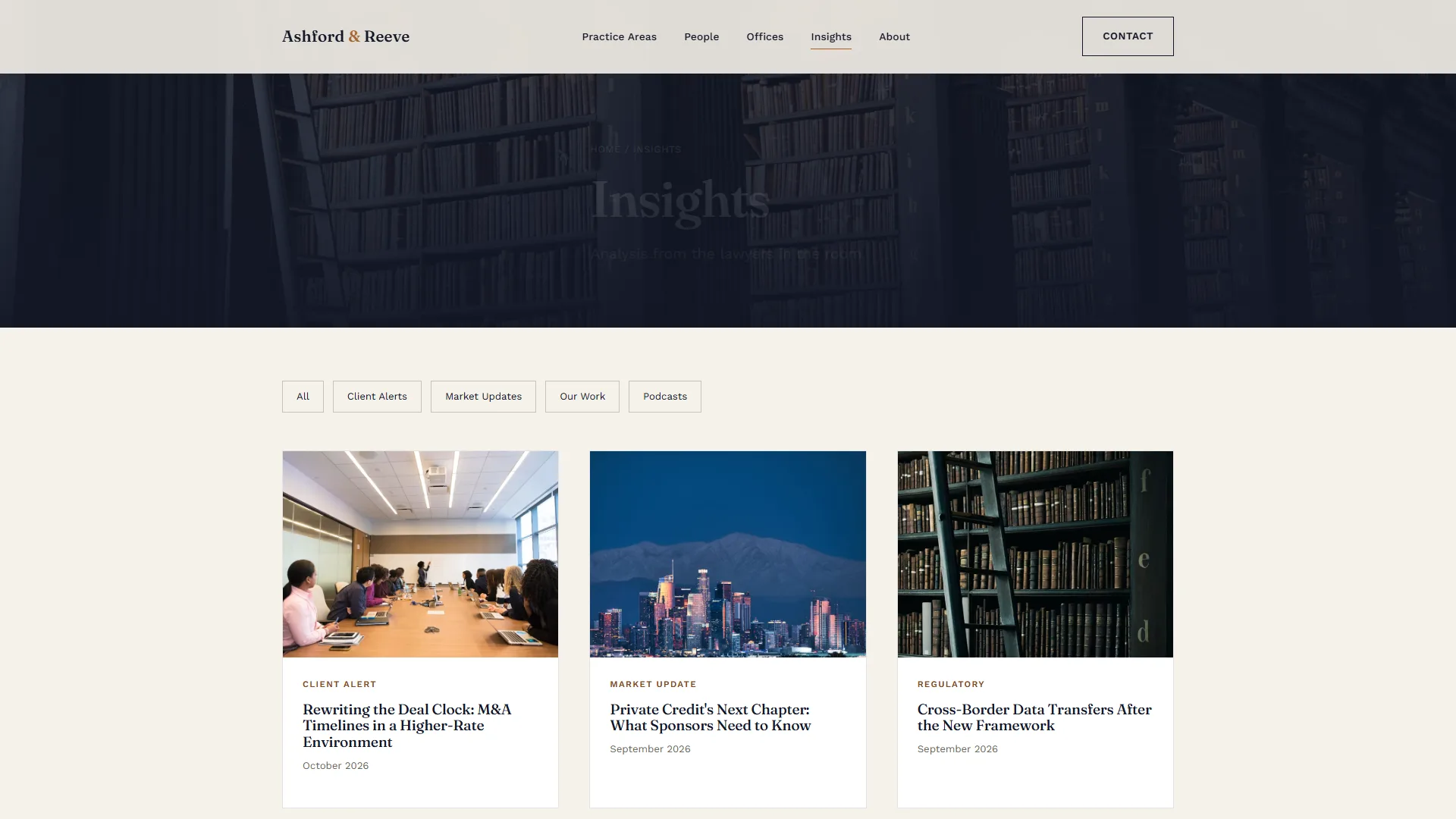
Task: Read 'Rewriting the Deal Clock' article
Action: [x=407, y=726]
